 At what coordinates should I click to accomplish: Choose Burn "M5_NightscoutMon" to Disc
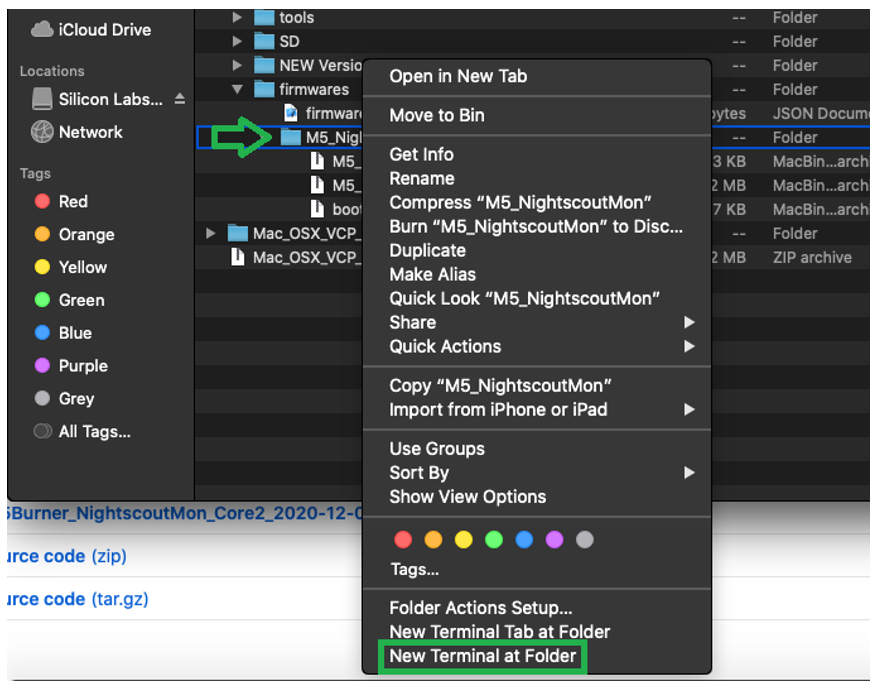point(537,227)
